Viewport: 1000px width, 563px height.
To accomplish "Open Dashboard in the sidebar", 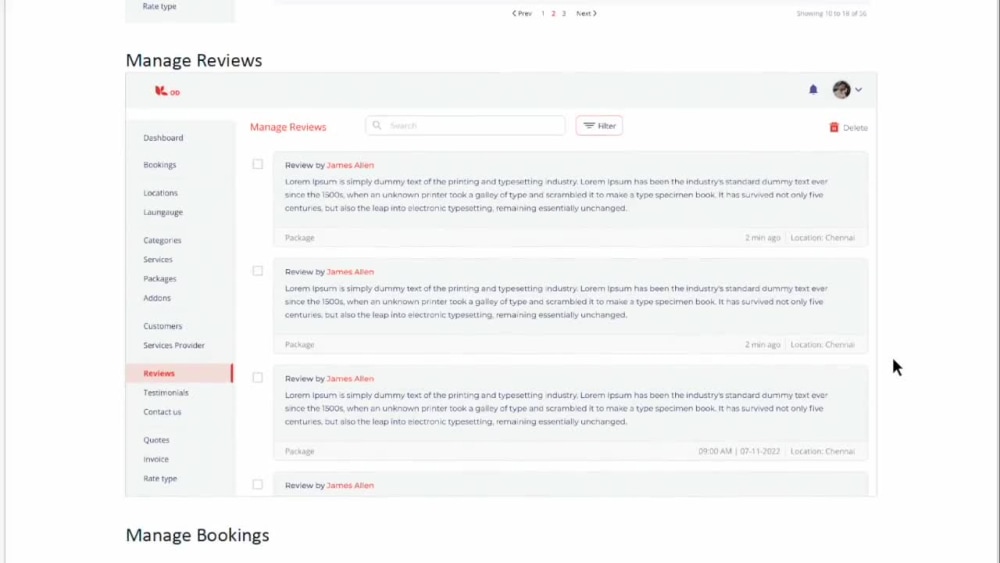I will 163,138.
